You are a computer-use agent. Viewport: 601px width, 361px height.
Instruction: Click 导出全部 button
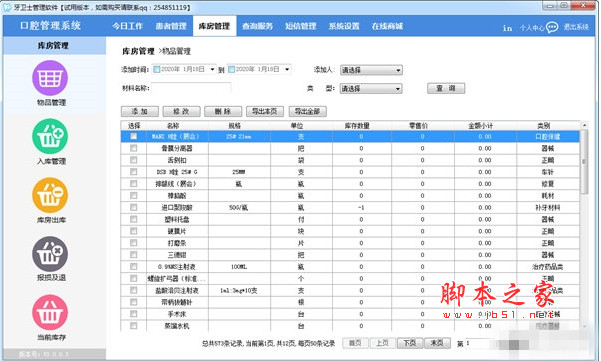pos(308,112)
